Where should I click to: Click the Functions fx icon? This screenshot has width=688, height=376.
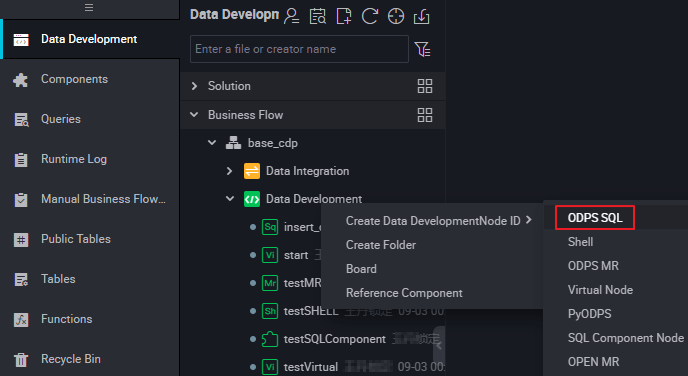(21, 319)
